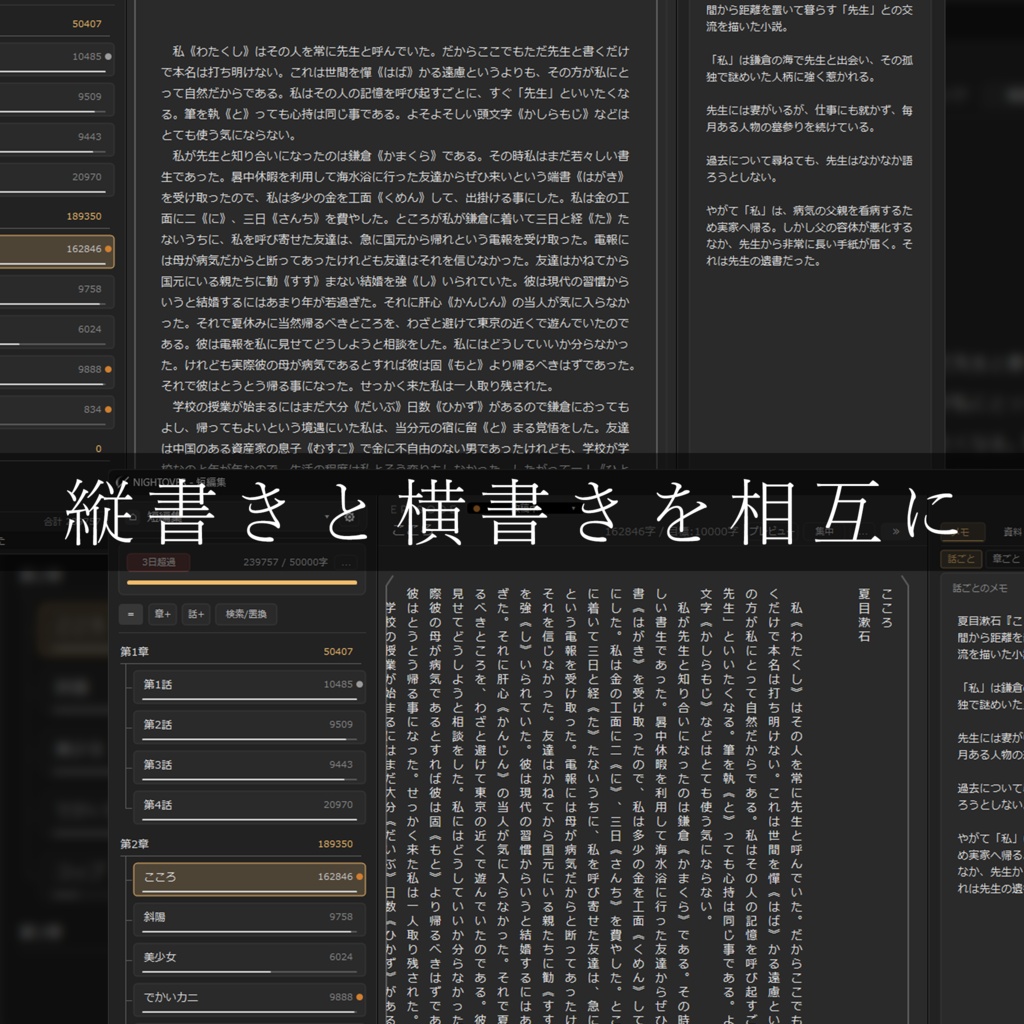Select highlighted 162846 row in top window

tap(57, 251)
